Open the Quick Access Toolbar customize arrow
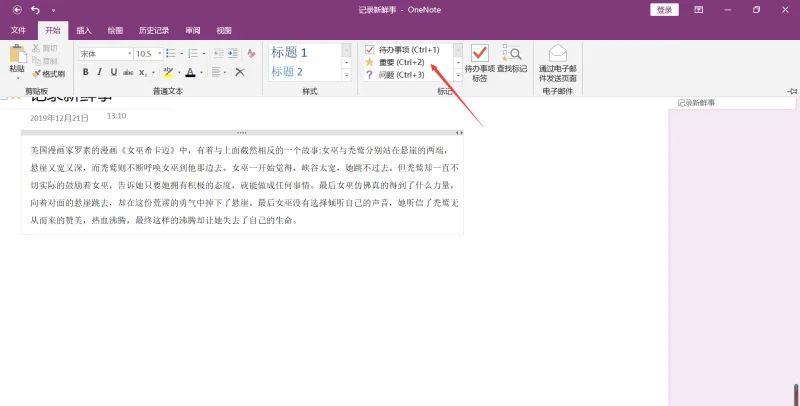The image size is (800, 406). [53, 10]
